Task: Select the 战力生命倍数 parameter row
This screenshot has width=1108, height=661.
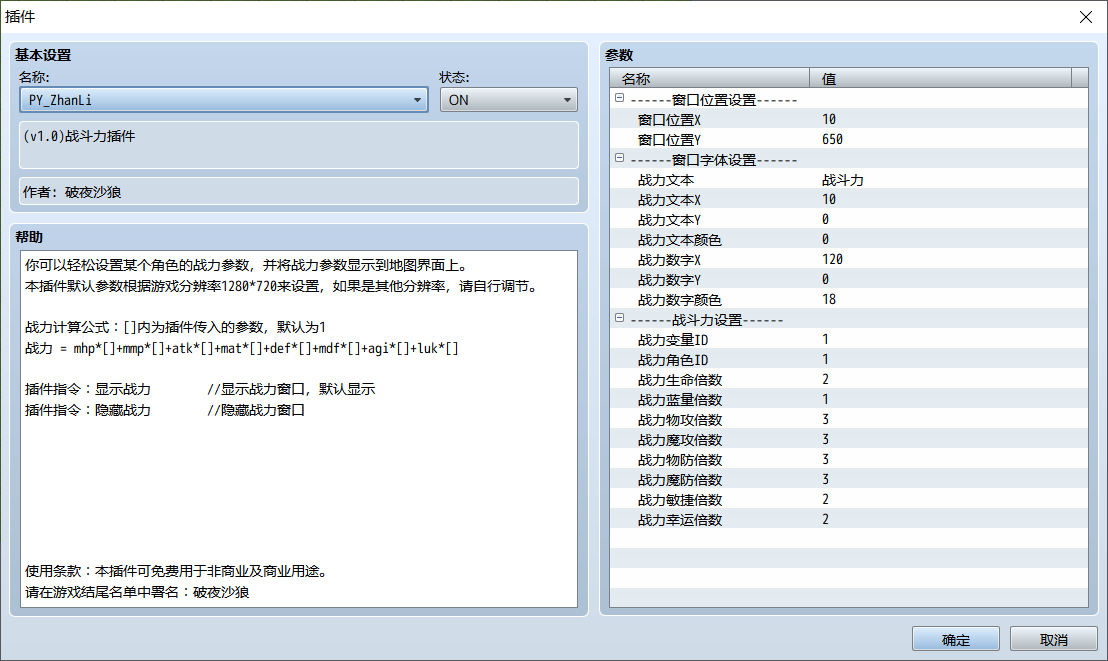Action: point(849,380)
